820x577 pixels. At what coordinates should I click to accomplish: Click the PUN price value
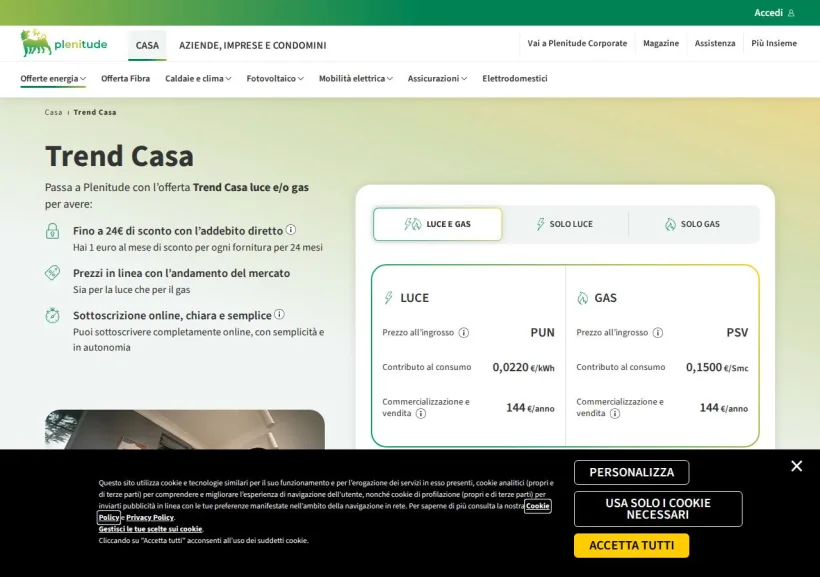pyautogui.click(x=542, y=333)
